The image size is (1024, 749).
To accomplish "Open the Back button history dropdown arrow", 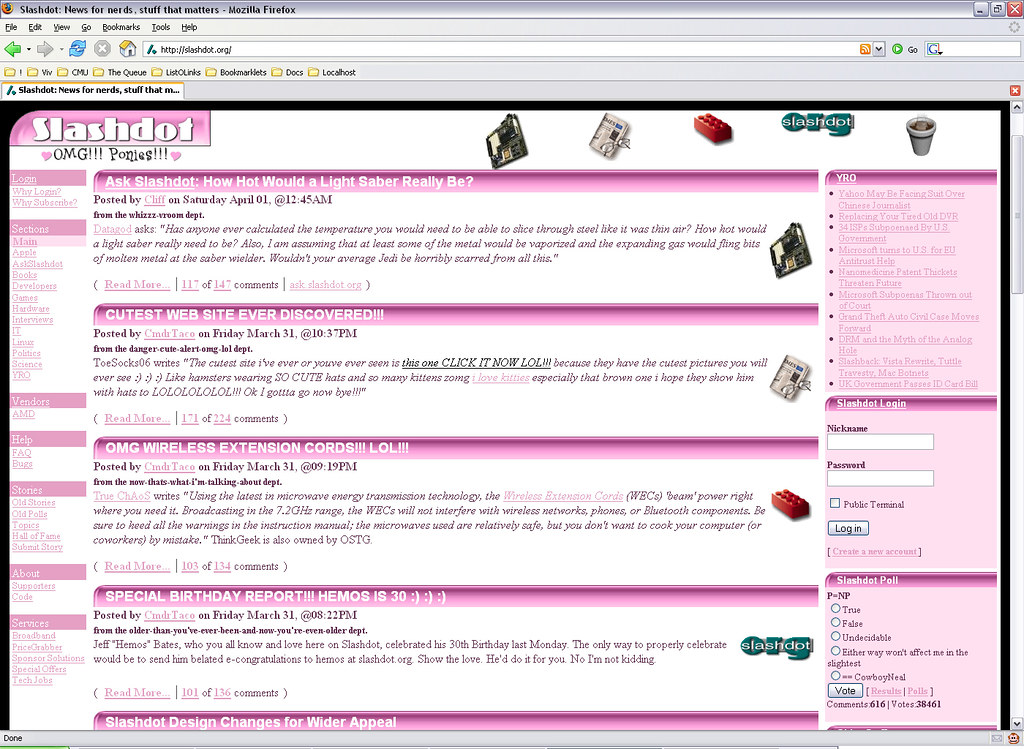I will (29, 49).
